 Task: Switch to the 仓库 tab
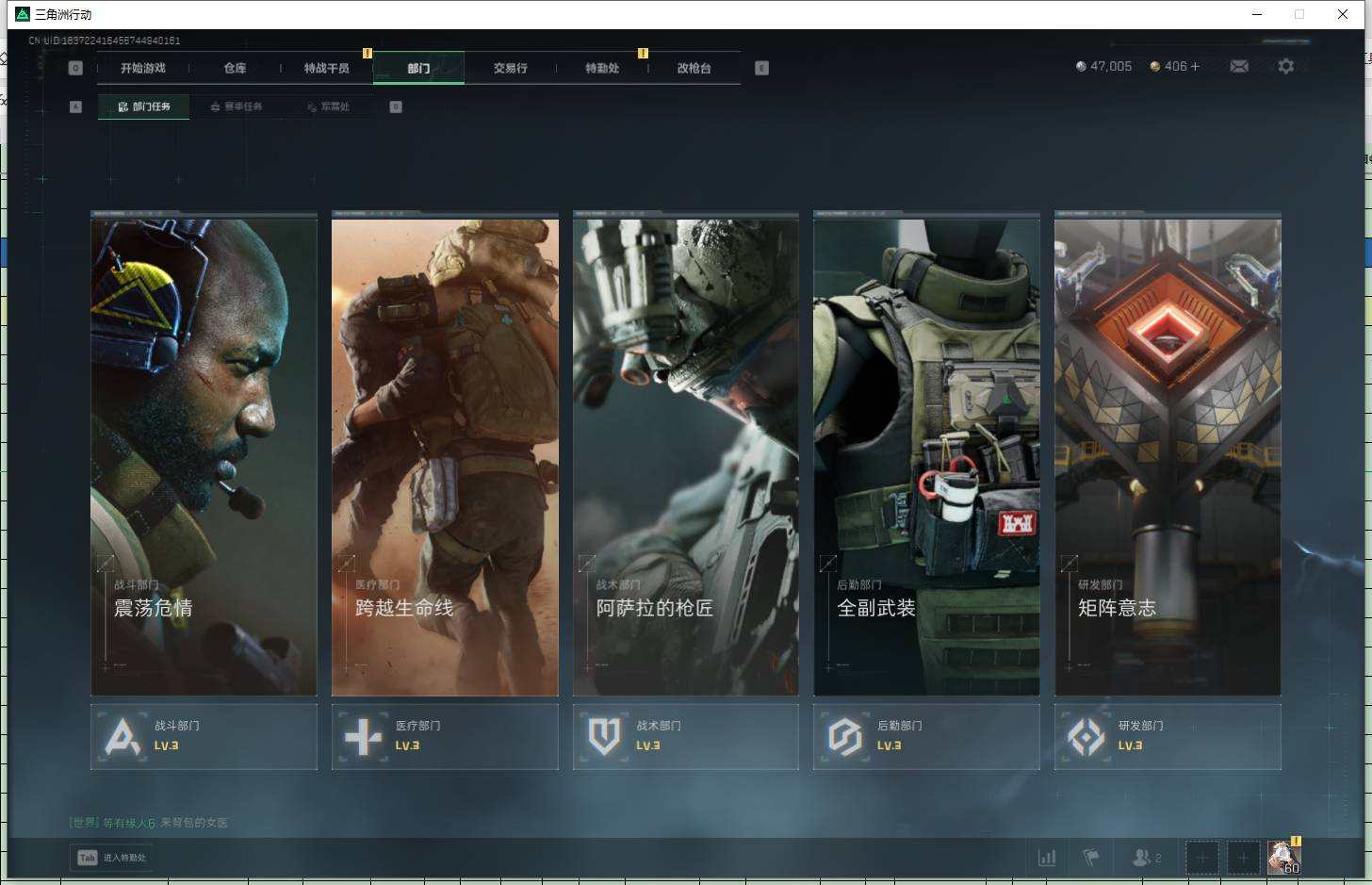pyautogui.click(x=235, y=68)
